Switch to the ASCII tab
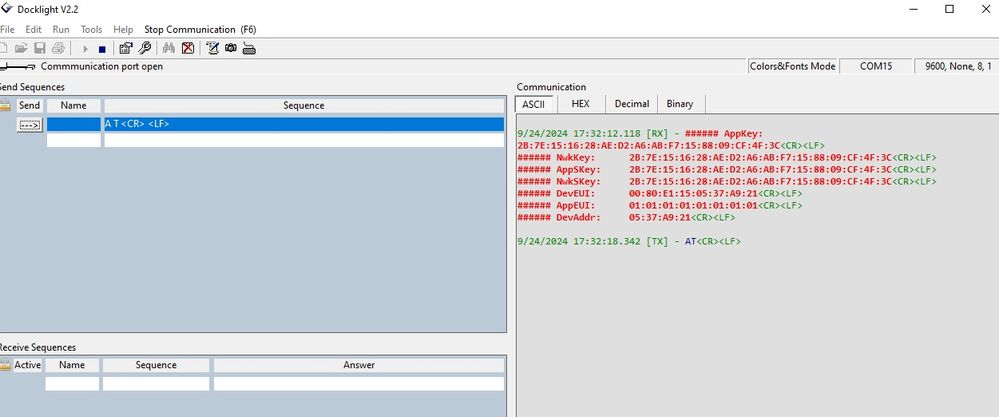The image size is (999, 417). 535,104
